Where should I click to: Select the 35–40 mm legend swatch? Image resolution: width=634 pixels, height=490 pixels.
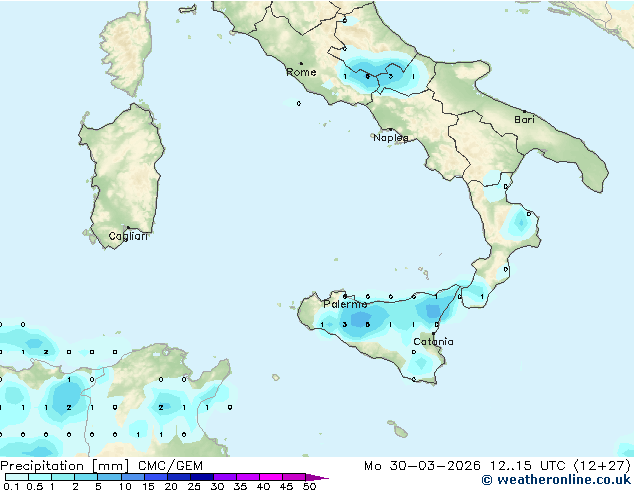pos(247,477)
